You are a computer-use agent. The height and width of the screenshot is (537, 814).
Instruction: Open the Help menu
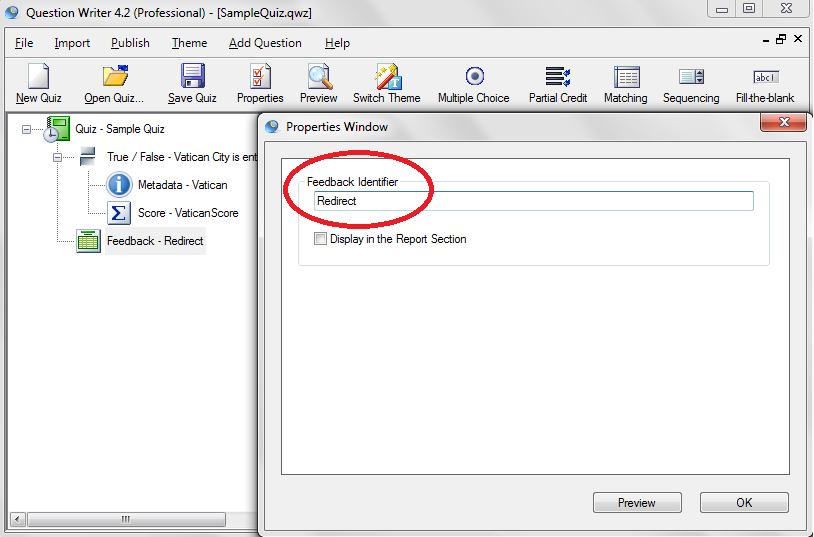point(337,43)
